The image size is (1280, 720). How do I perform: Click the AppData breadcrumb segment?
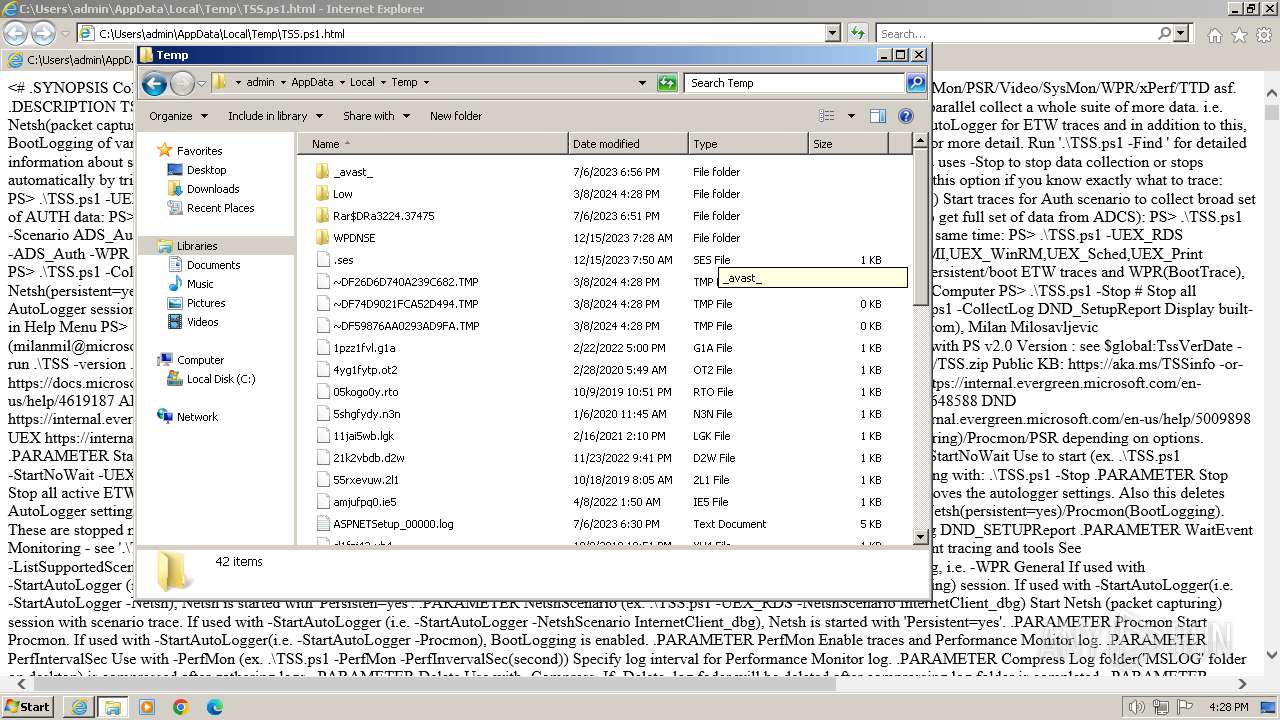click(312, 83)
